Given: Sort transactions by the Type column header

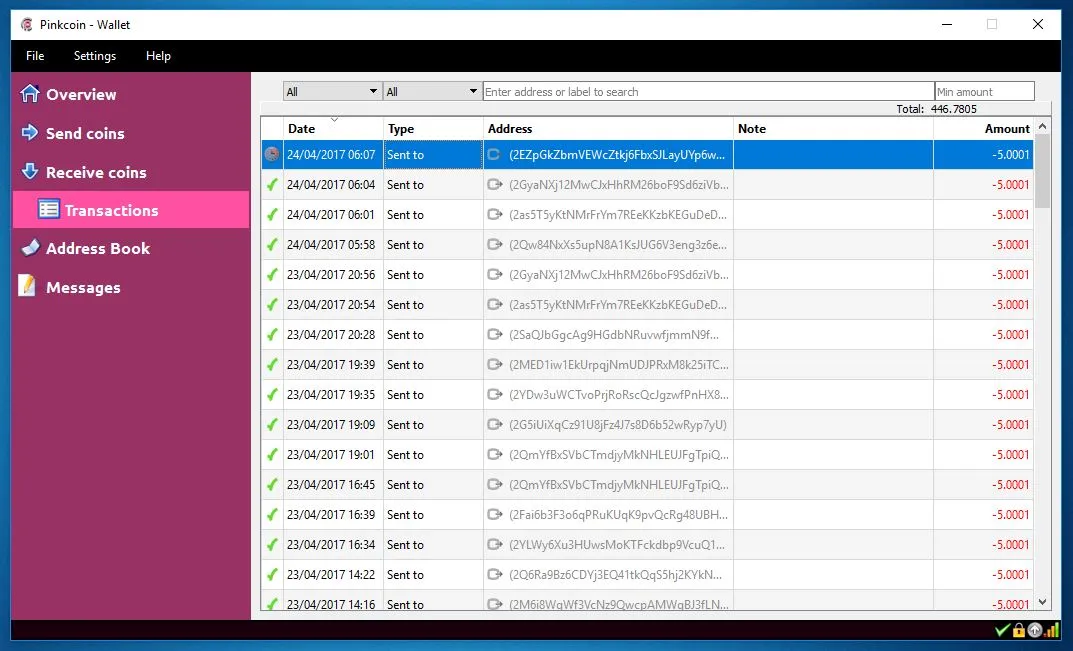Looking at the screenshot, I should click(x=433, y=129).
